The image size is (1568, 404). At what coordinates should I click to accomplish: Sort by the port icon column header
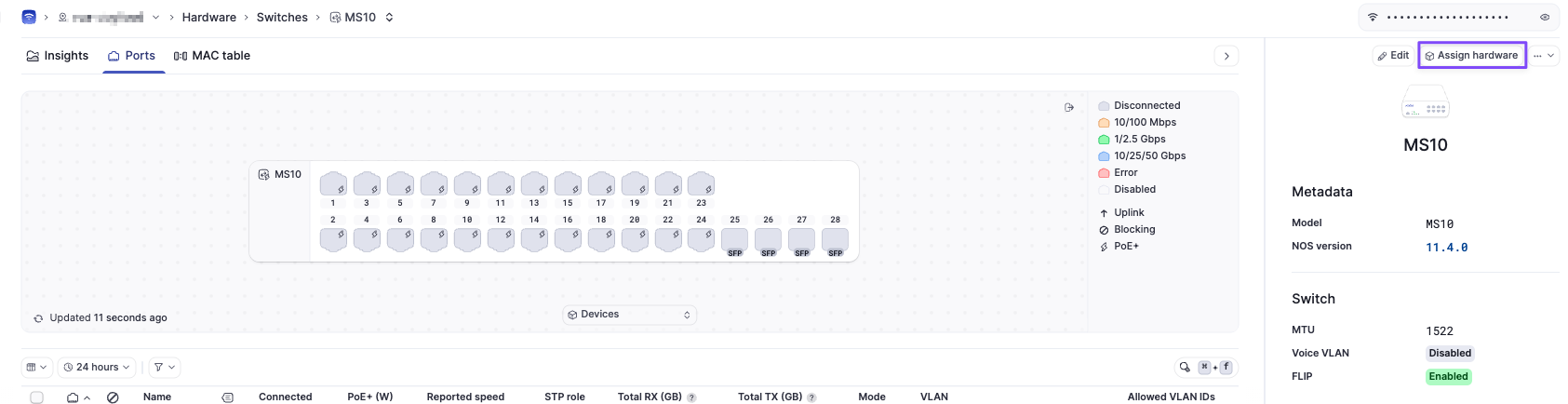point(78,397)
